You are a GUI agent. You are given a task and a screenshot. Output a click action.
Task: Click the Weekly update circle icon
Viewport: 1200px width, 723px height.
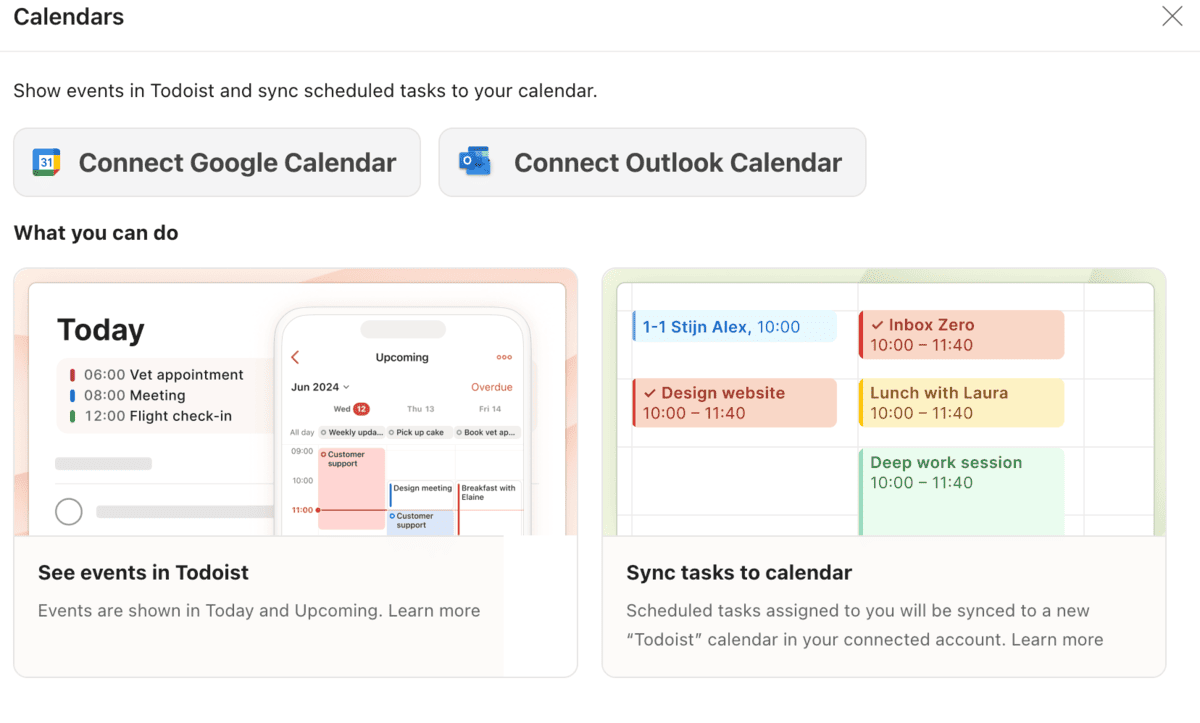[x=324, y=432]
